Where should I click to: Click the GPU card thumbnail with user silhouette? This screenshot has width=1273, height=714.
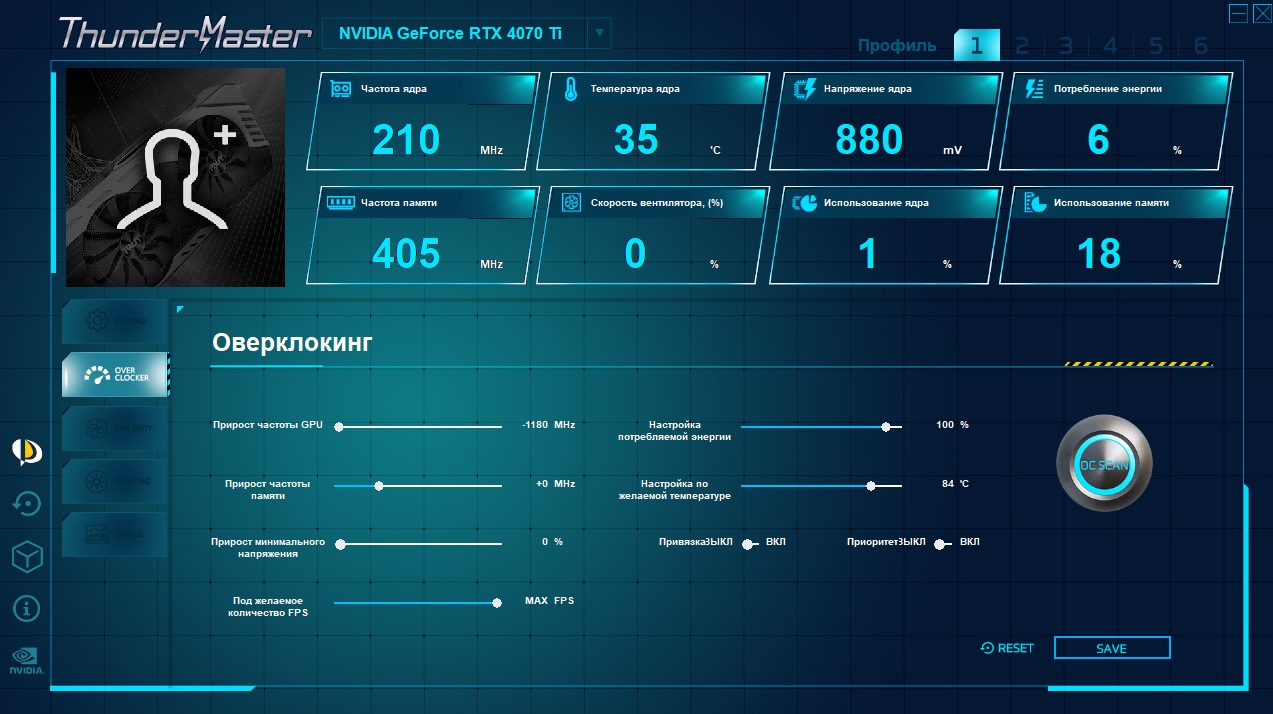point(175,177)
